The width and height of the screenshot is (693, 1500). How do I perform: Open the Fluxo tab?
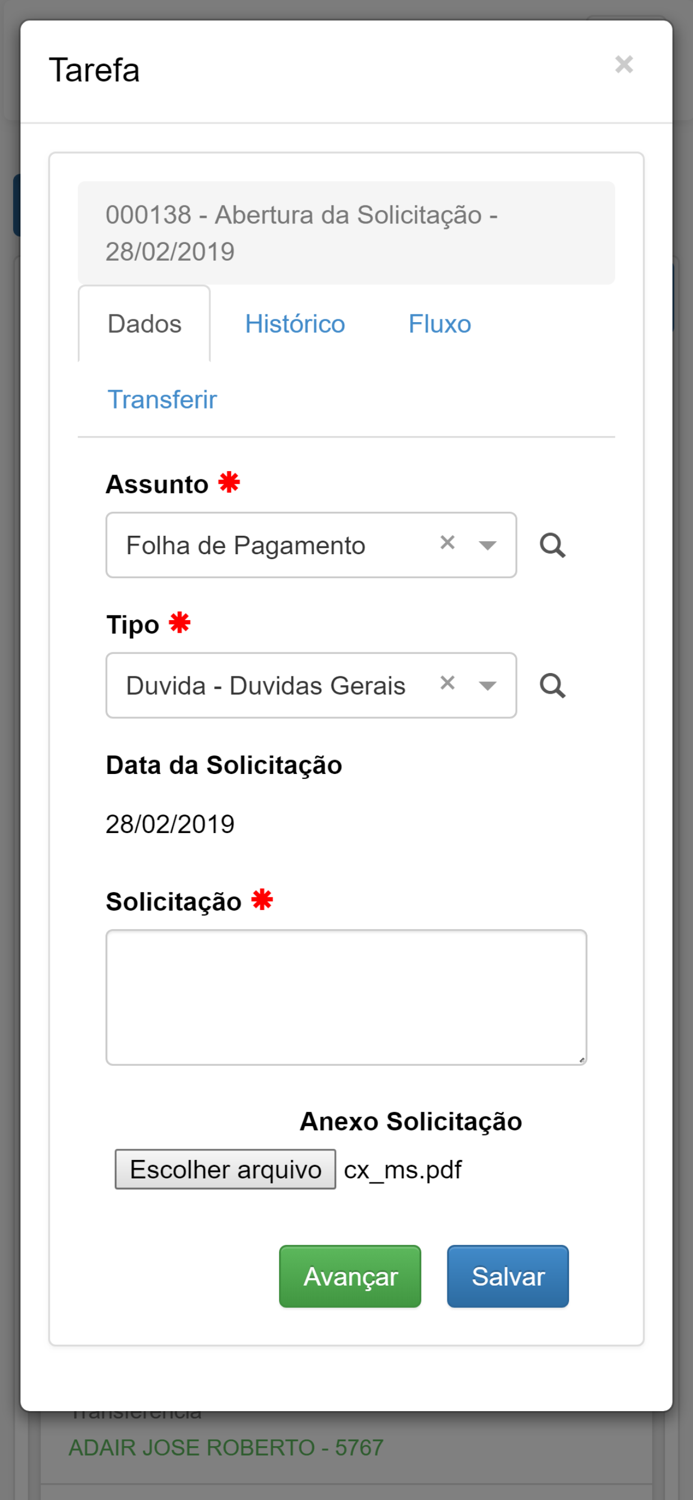pos(438,323)
